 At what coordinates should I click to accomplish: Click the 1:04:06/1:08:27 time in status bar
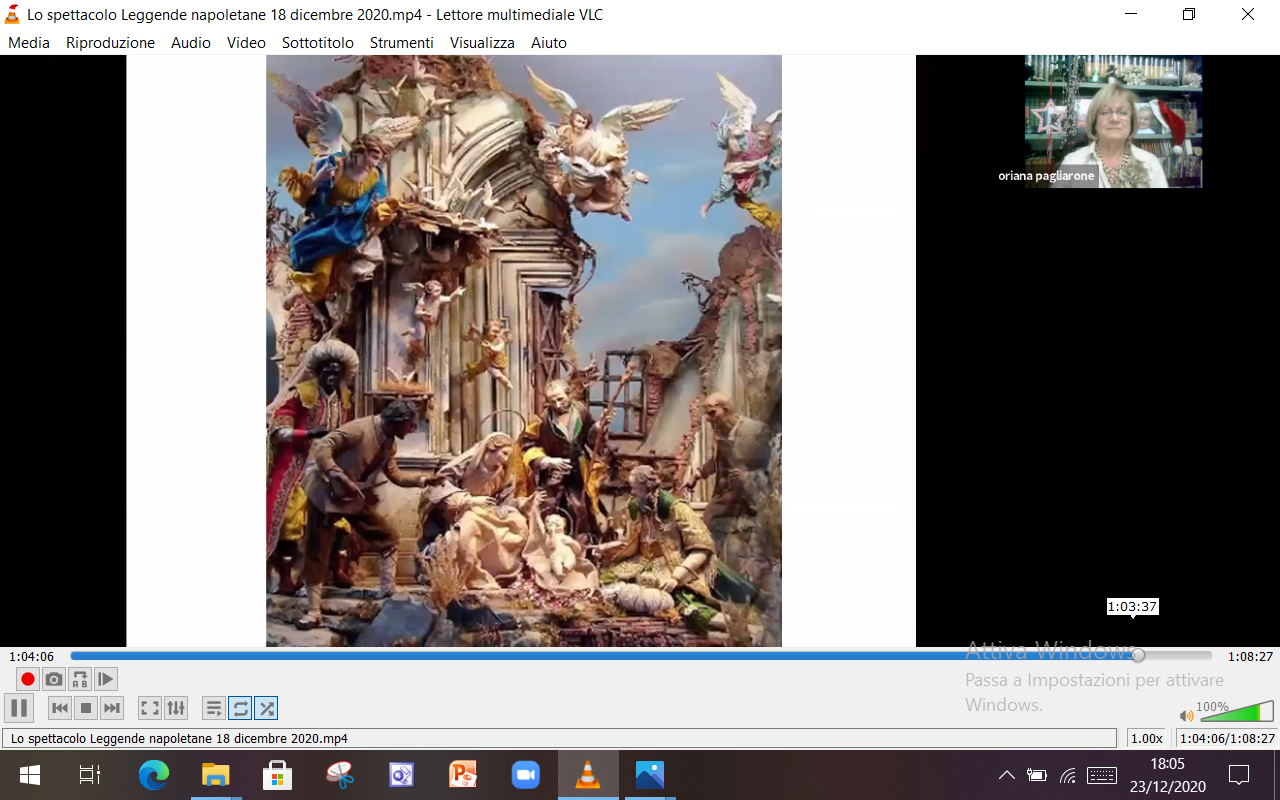1227,739
